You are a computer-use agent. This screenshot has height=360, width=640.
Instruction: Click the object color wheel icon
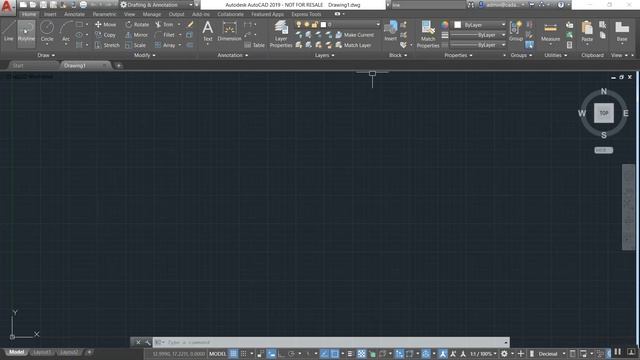click(444, 24)
